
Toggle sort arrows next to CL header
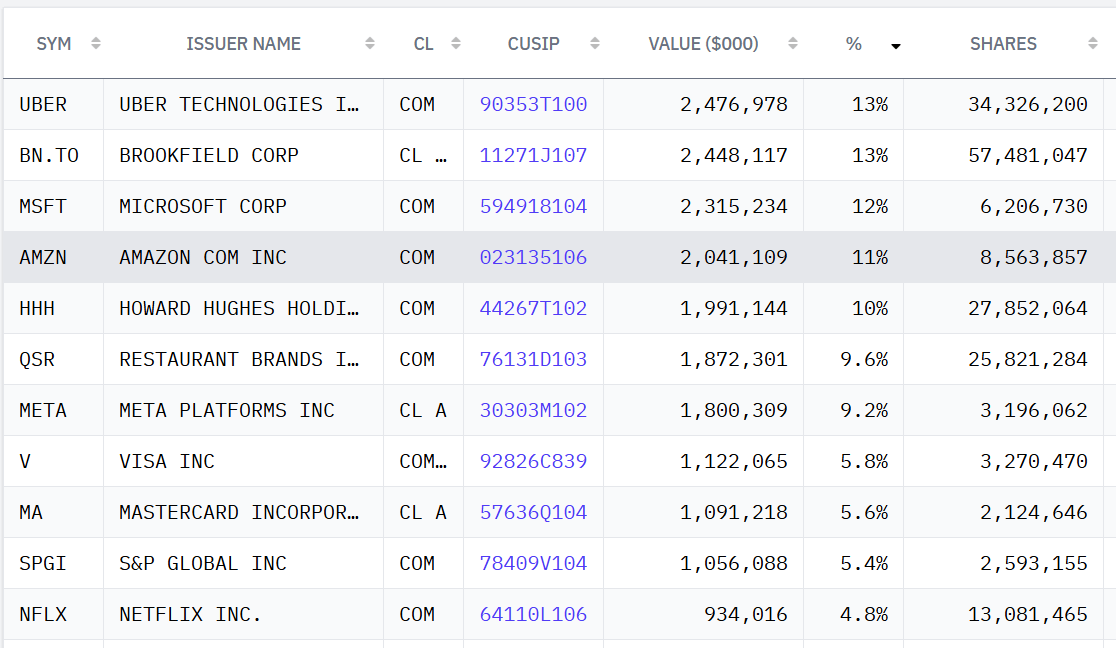coord(456,43)
